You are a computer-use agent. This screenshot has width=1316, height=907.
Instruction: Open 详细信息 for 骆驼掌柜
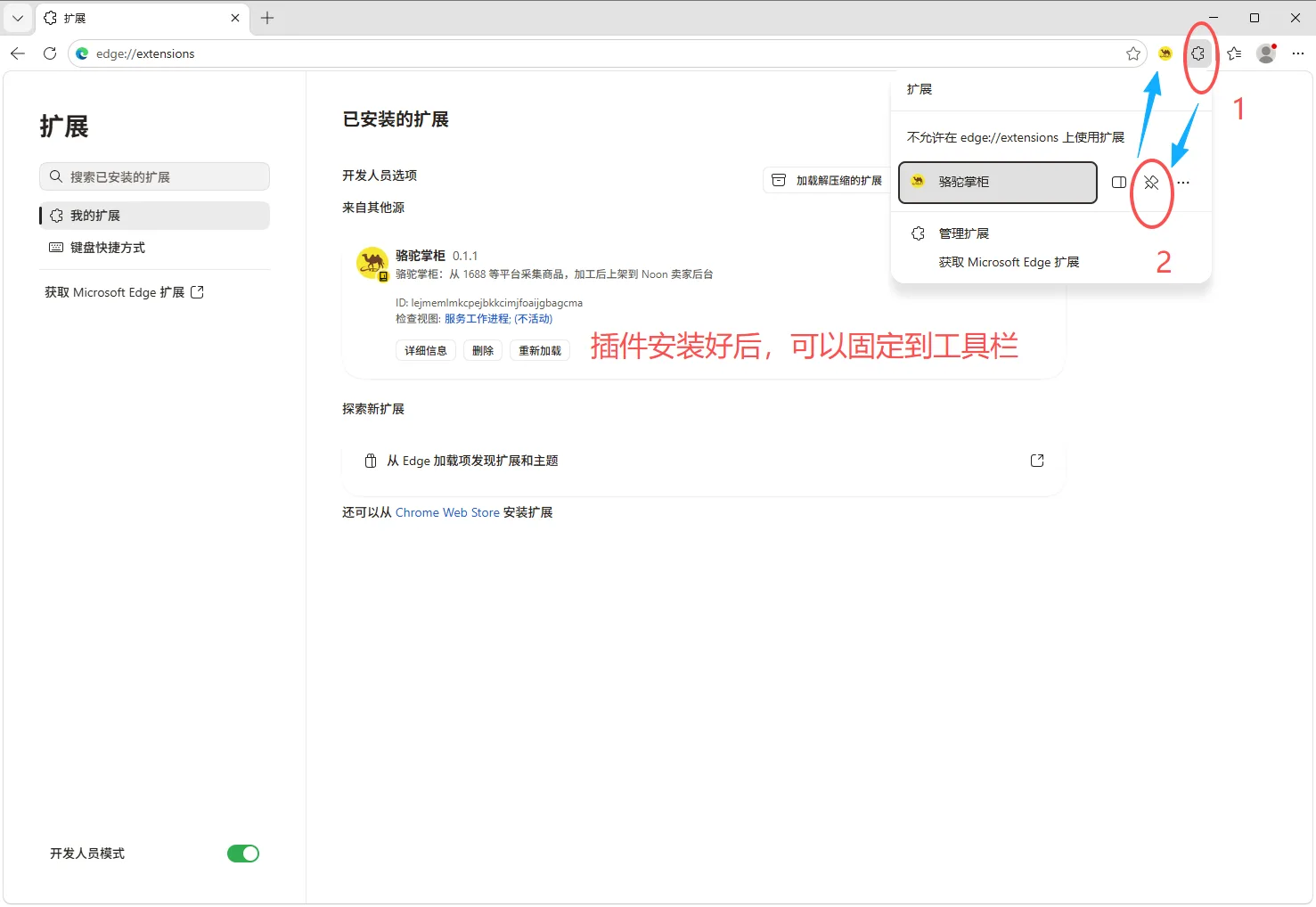426,350
